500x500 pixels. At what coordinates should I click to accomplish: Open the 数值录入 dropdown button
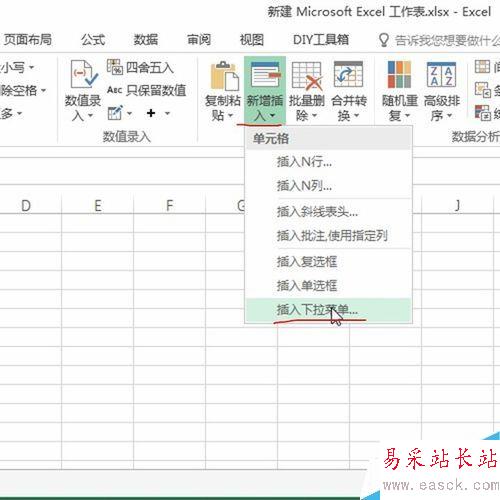pyautogui.click(x=83, y=92)
